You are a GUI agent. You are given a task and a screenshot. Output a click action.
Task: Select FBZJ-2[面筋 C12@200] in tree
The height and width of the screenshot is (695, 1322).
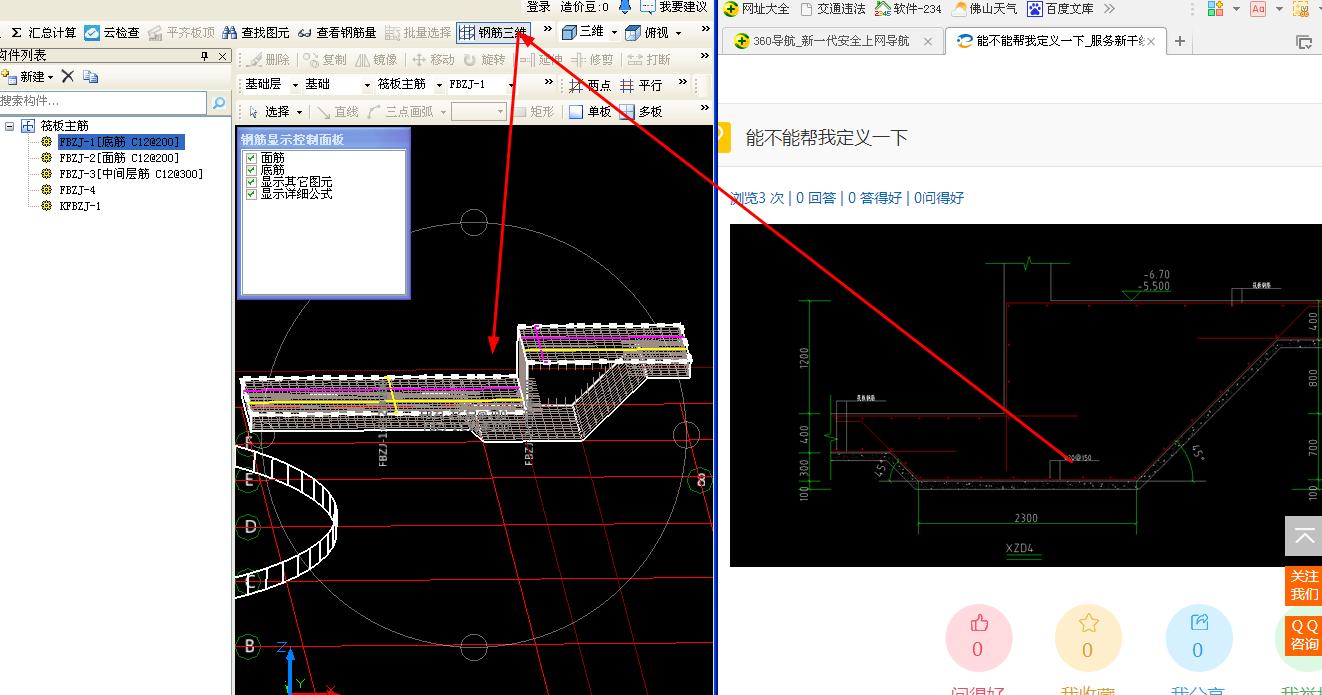119,158
